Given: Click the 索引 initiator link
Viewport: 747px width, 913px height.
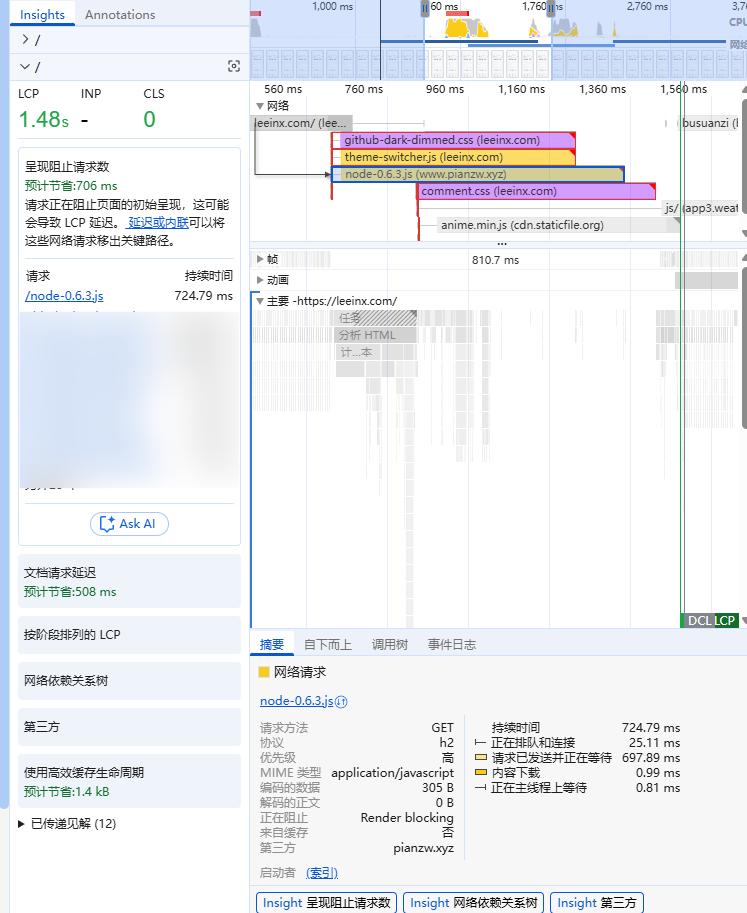Looking at the screenshot, I should 321,873.
